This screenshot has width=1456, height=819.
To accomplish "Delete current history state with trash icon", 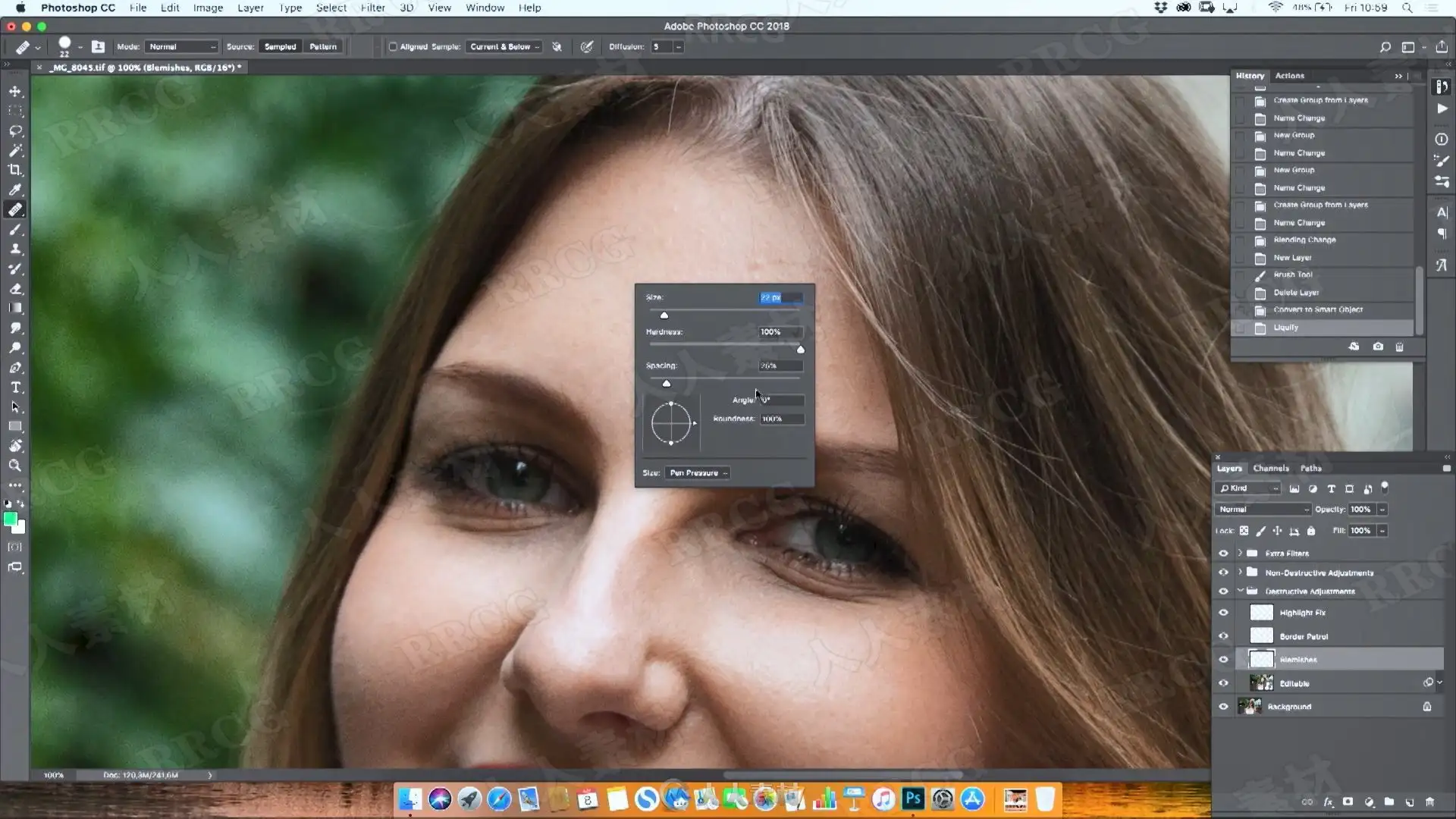I will 1399,347.
